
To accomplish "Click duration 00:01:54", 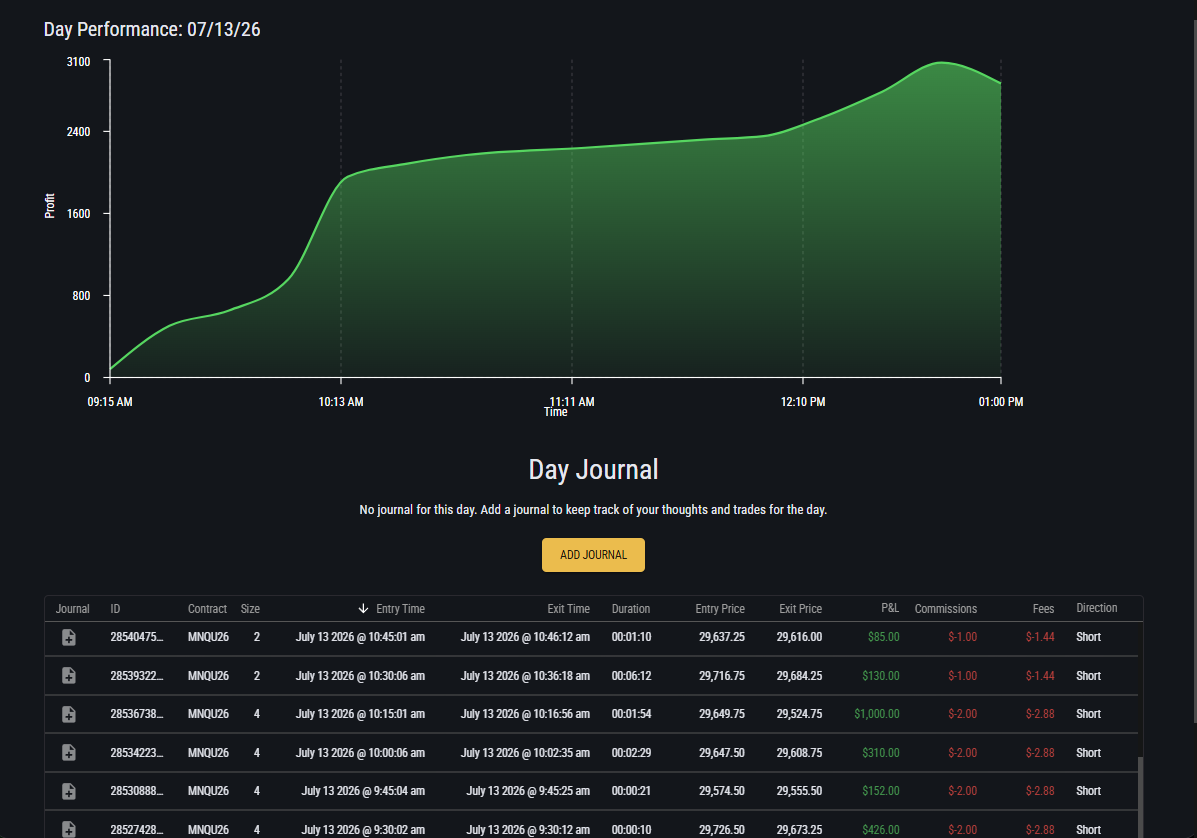I will 631,714.
